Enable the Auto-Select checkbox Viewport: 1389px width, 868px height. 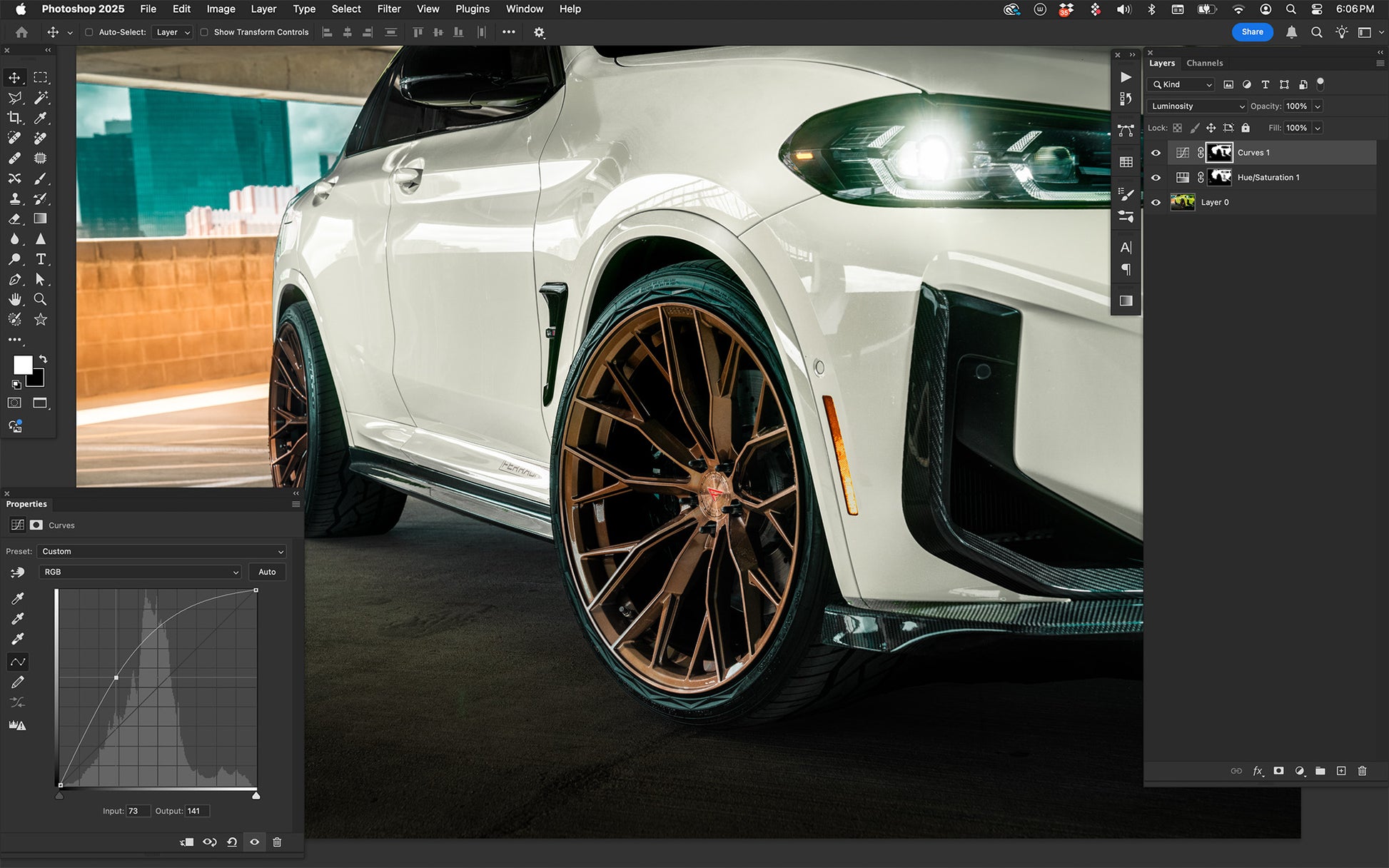click(89, 32)
